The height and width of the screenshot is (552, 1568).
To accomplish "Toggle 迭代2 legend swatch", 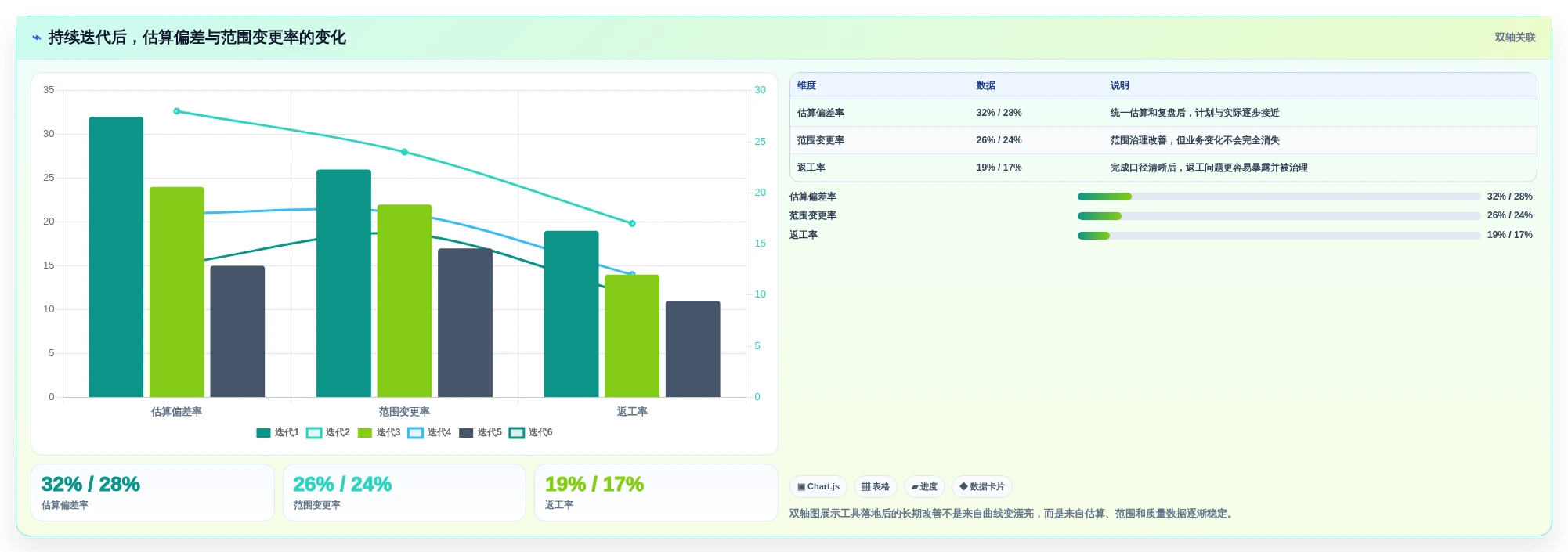I will (314, 433).
